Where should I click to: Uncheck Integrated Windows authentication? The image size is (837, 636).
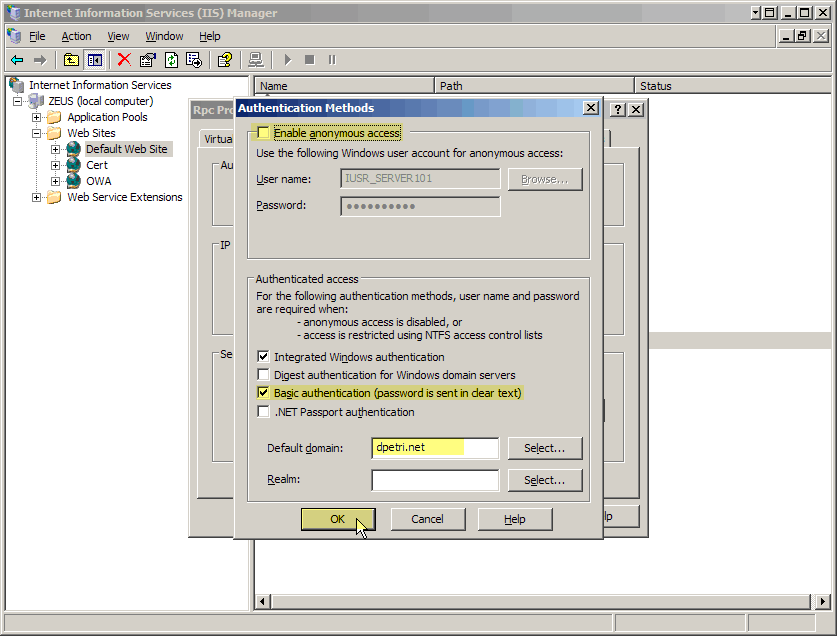click(263, 357)
